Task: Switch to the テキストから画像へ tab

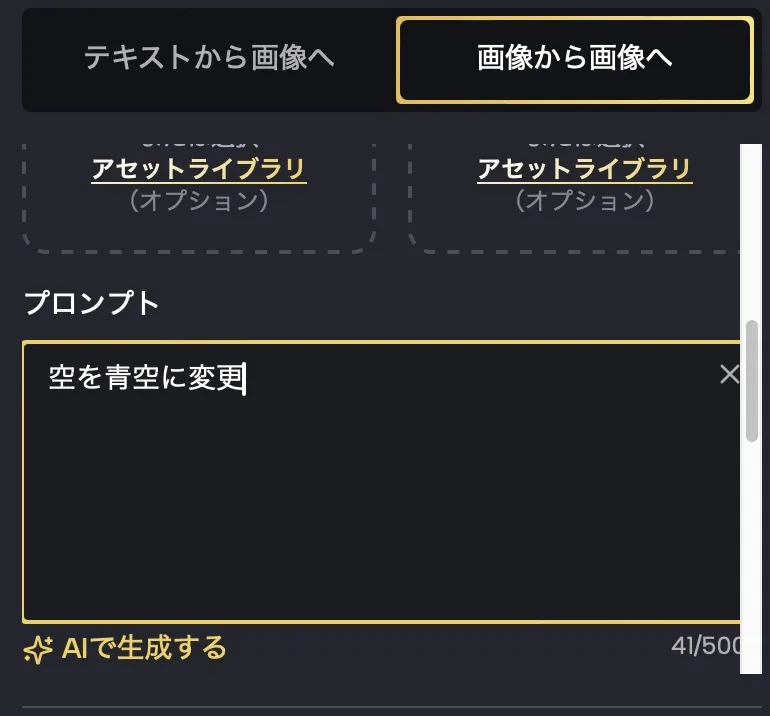Action: pyautogui.click(x=209, y=58)
